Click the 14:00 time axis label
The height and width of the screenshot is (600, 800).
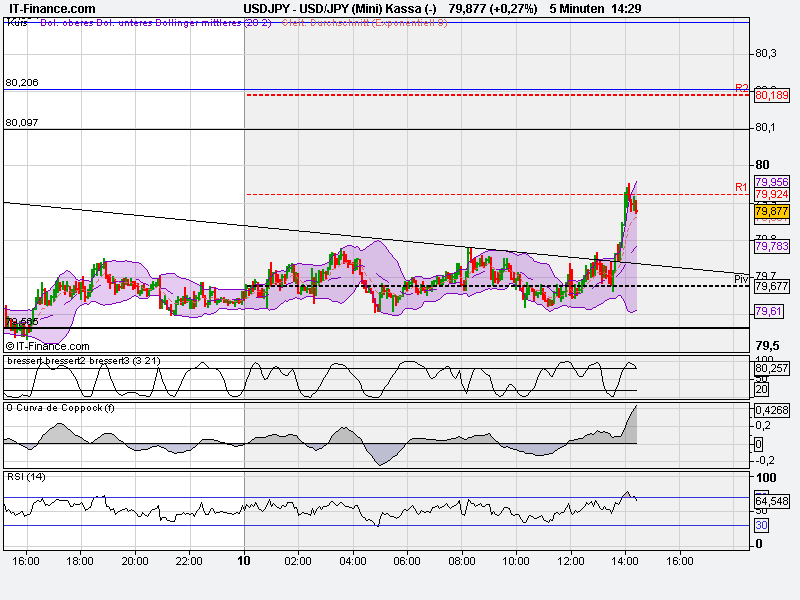pos(624,561)
